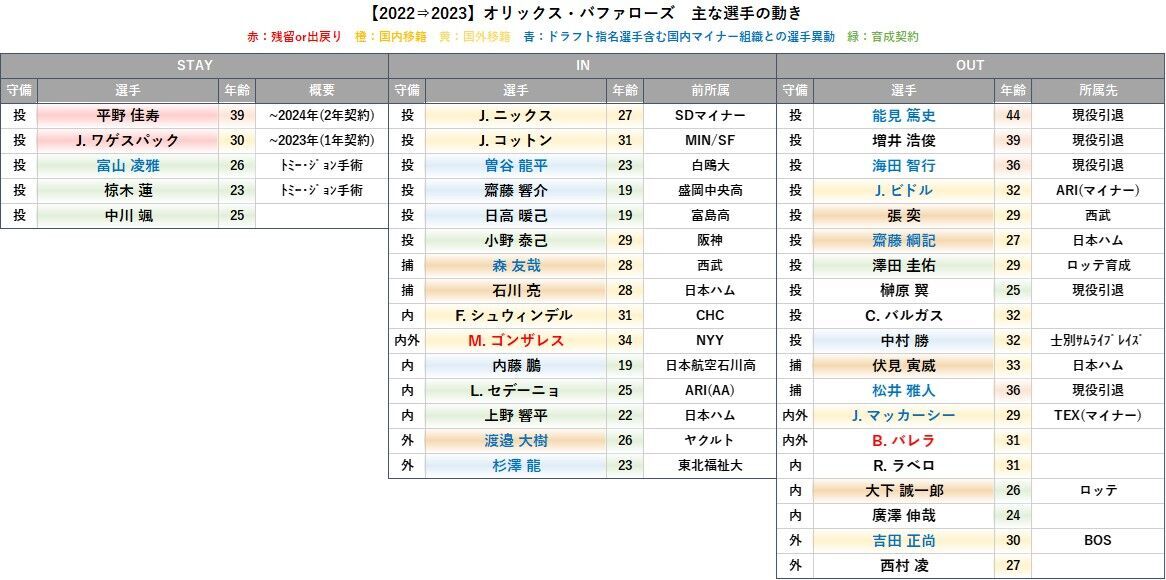1166x580 pixels.
Task: Click player name 西村 凌
Action: (904, 566)
